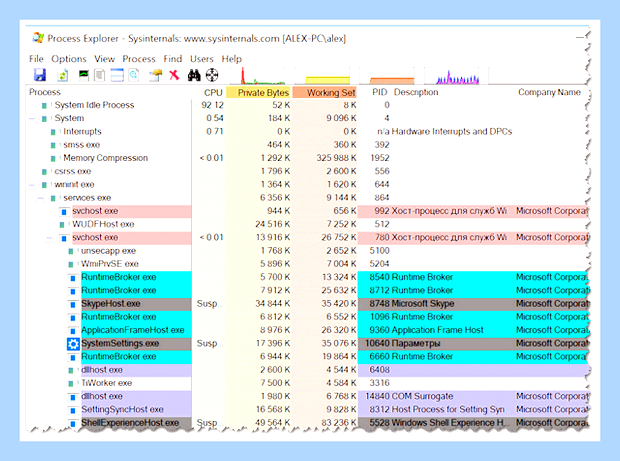The image size is (620, 461).
Task: Click the 92.12 CPU value for Idle
Action: click(x=212, y=105)
